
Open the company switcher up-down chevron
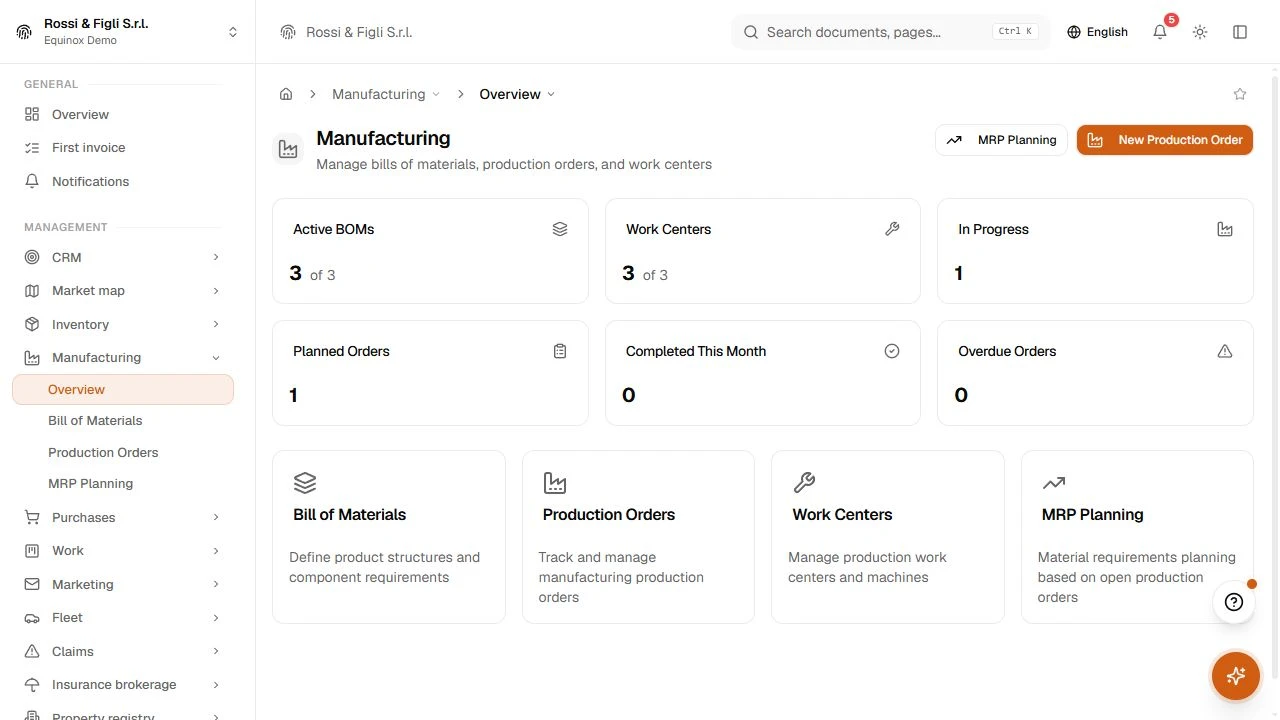tap(233, 32)
